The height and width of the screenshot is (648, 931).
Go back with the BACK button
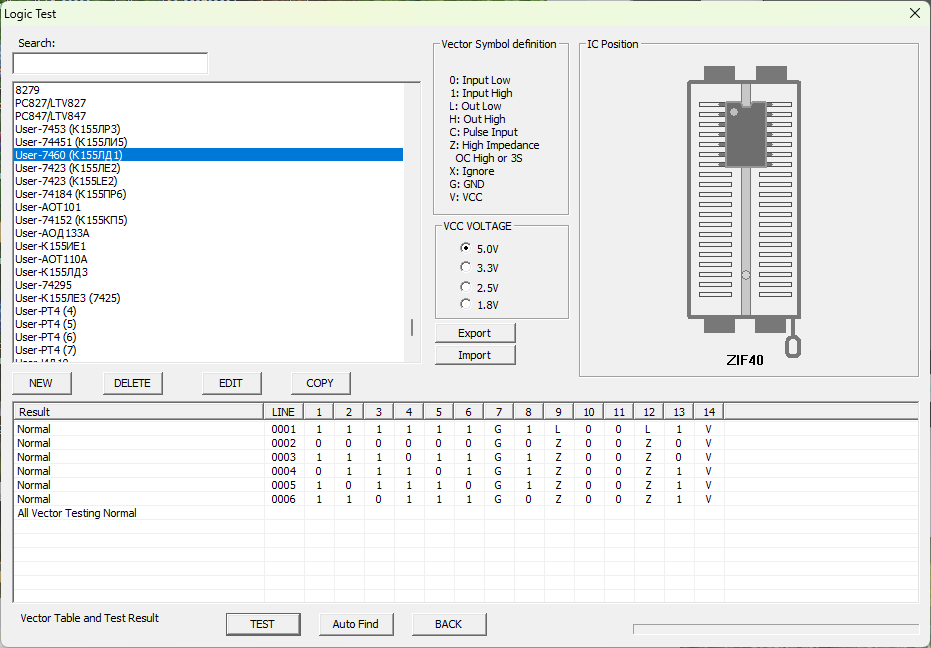pyautogui.click(x=448, y=624)
